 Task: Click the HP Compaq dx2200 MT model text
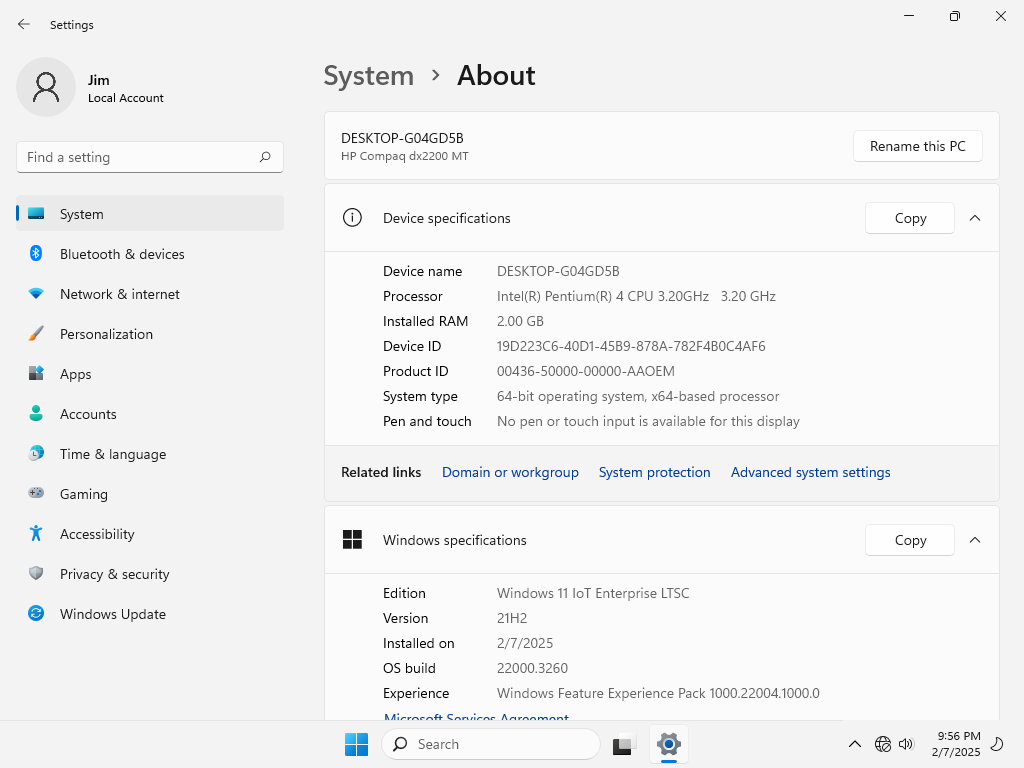click(x=405, y=156)
